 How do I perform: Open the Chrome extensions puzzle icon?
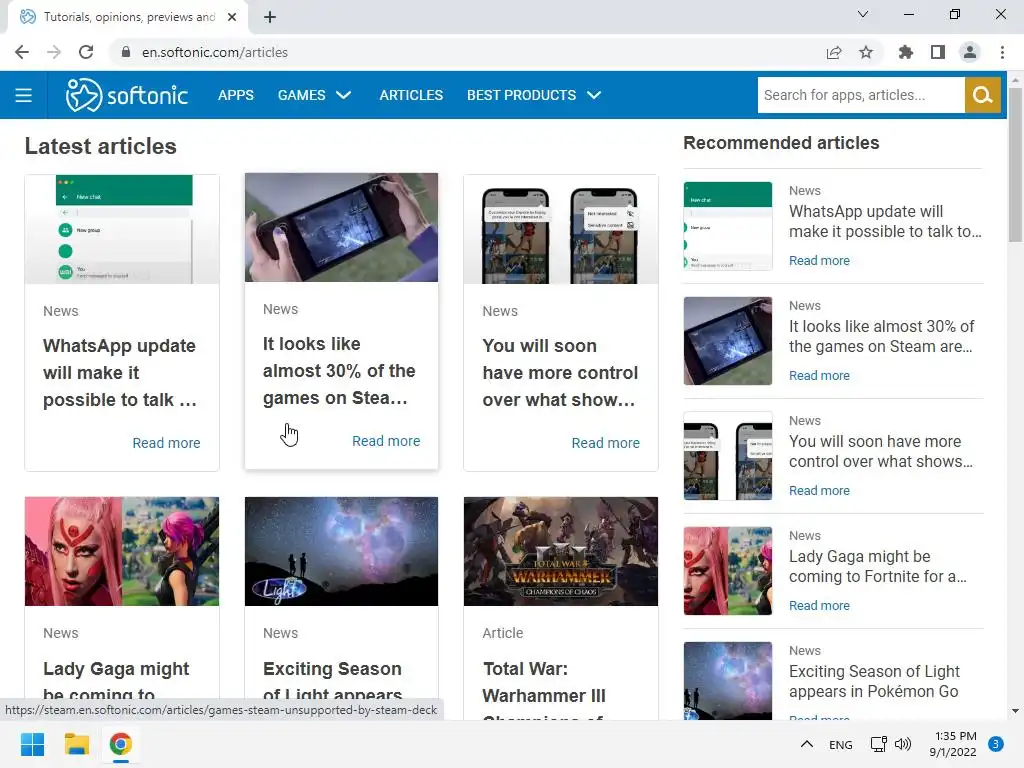click(906, 52)
